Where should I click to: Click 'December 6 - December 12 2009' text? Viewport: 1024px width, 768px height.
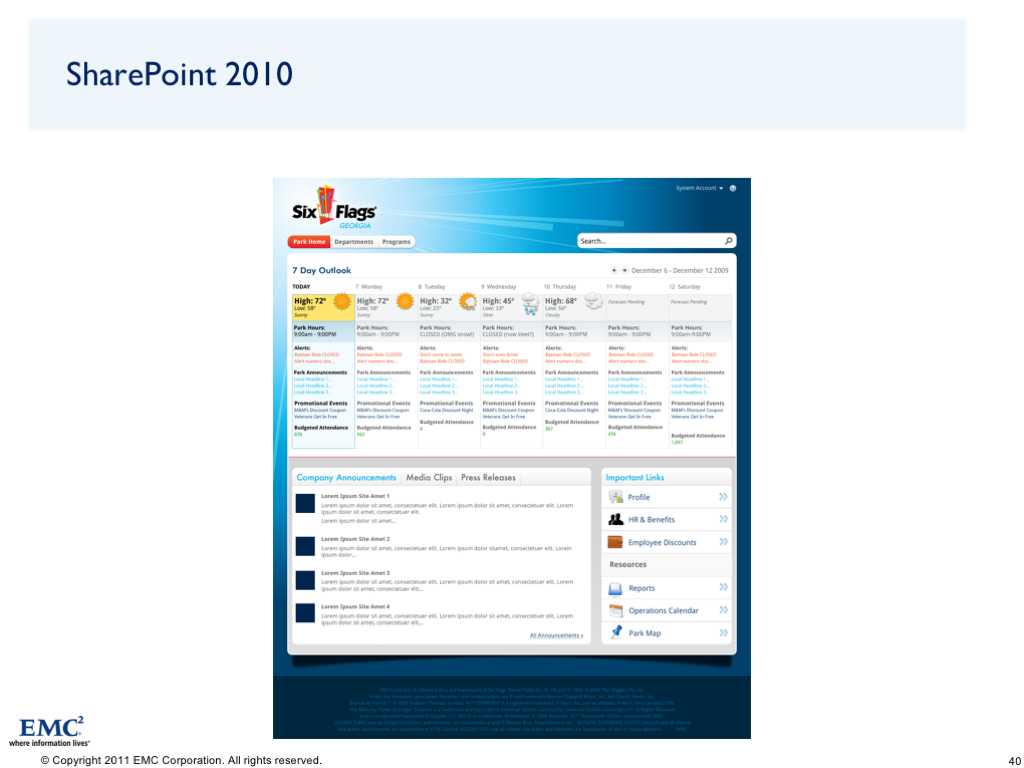point(679,270)
